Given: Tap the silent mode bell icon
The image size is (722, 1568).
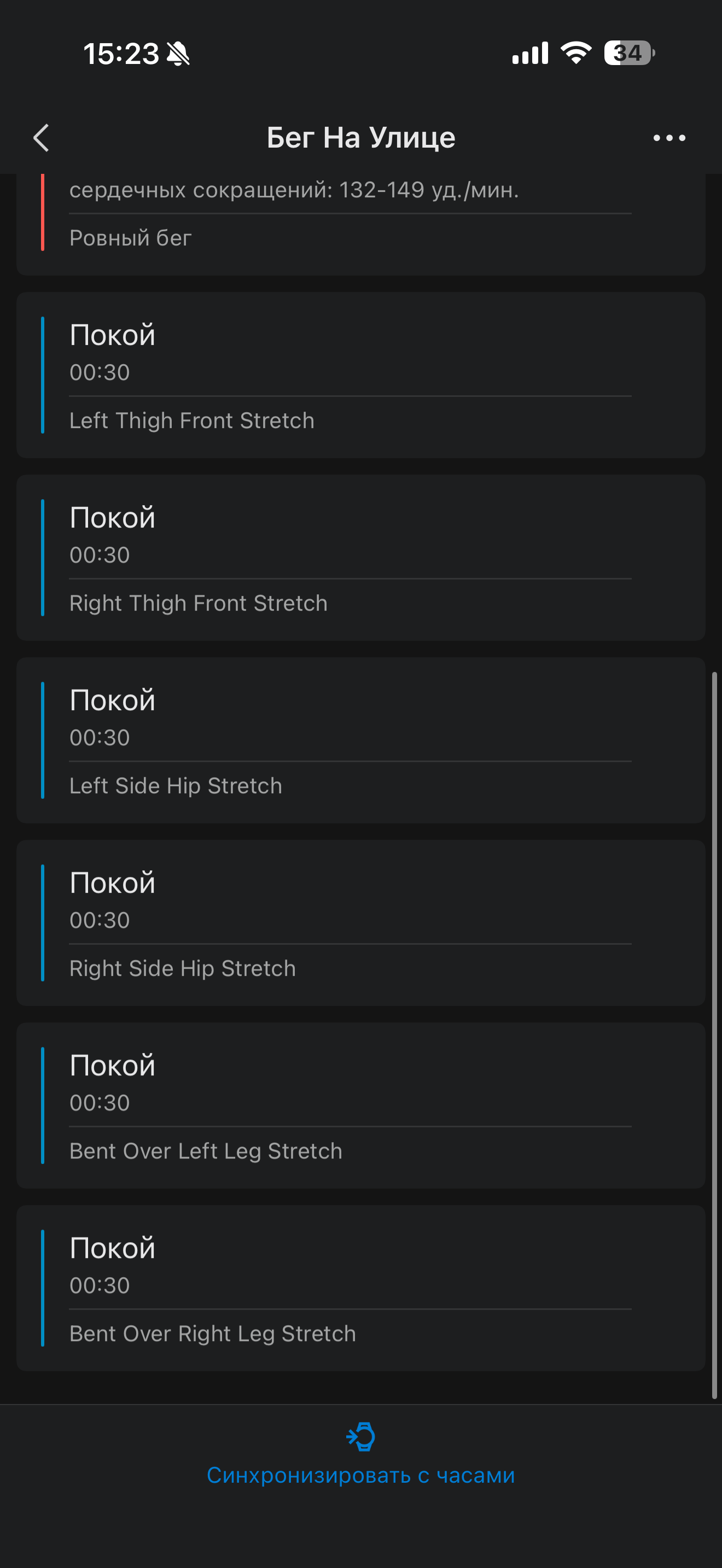Looking at the screenshot, I should coord(178,54).
